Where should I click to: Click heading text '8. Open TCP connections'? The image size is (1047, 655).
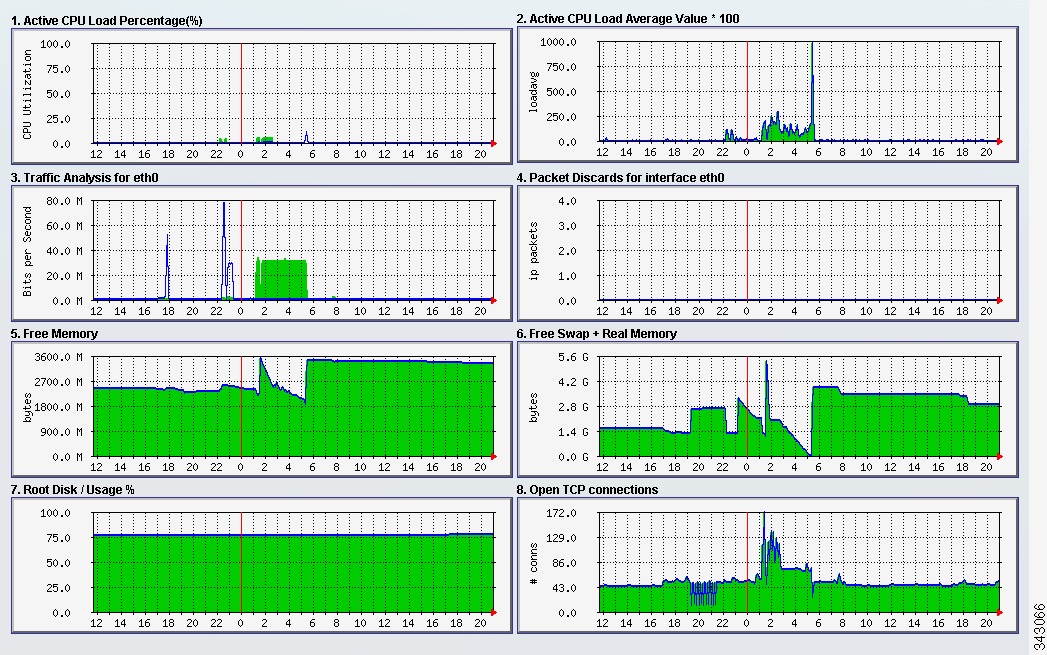pos(588,490)
